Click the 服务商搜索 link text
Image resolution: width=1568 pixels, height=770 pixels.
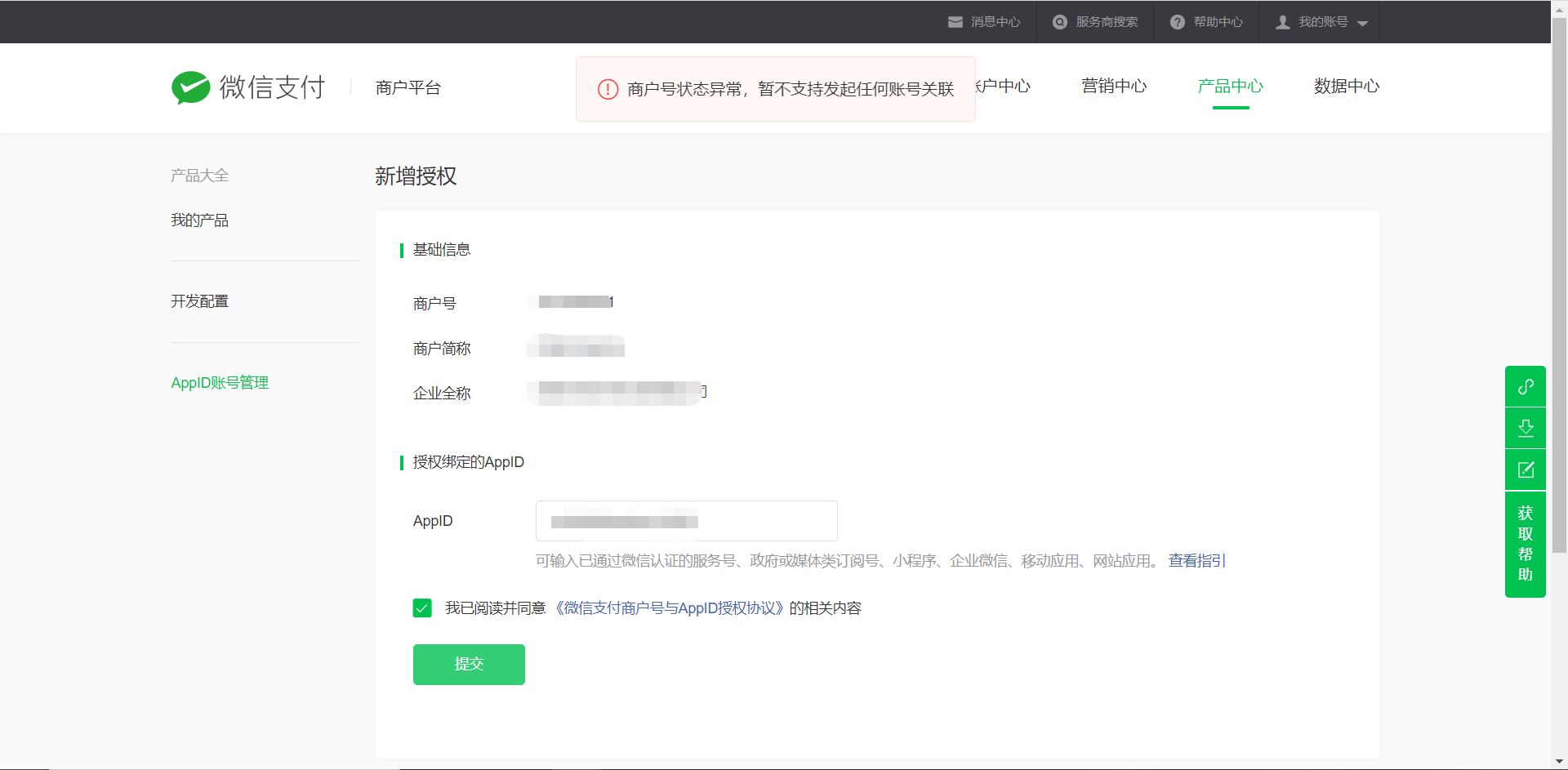click(1107, 22)
